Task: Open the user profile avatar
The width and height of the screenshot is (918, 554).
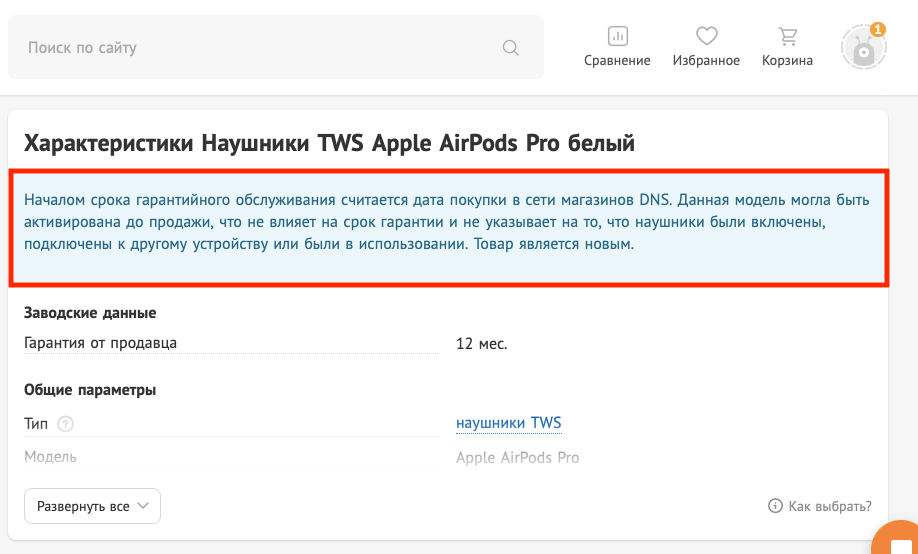Action: [x=864, y=48]
